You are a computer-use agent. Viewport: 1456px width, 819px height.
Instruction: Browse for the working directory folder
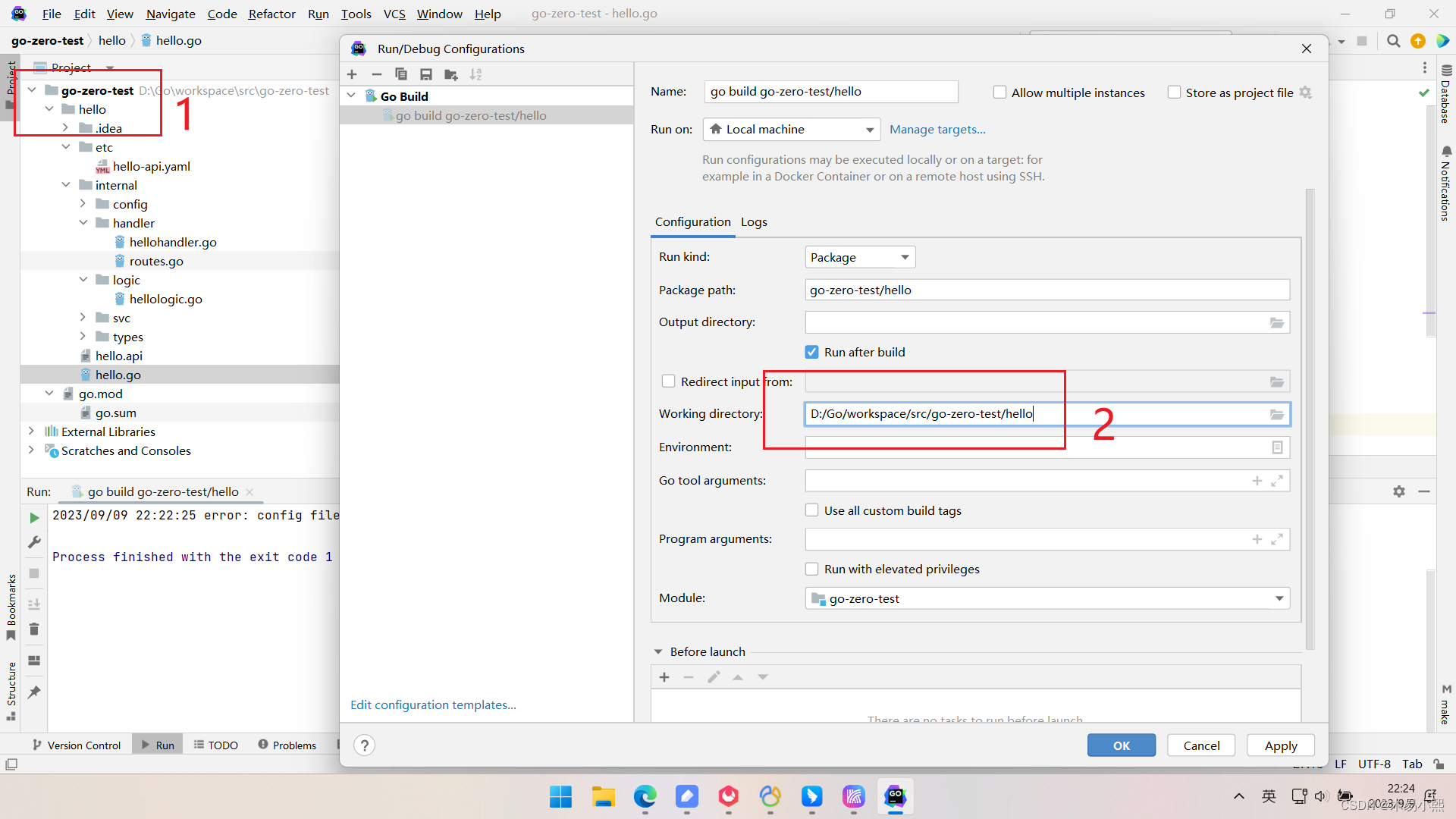(1277, 414)
